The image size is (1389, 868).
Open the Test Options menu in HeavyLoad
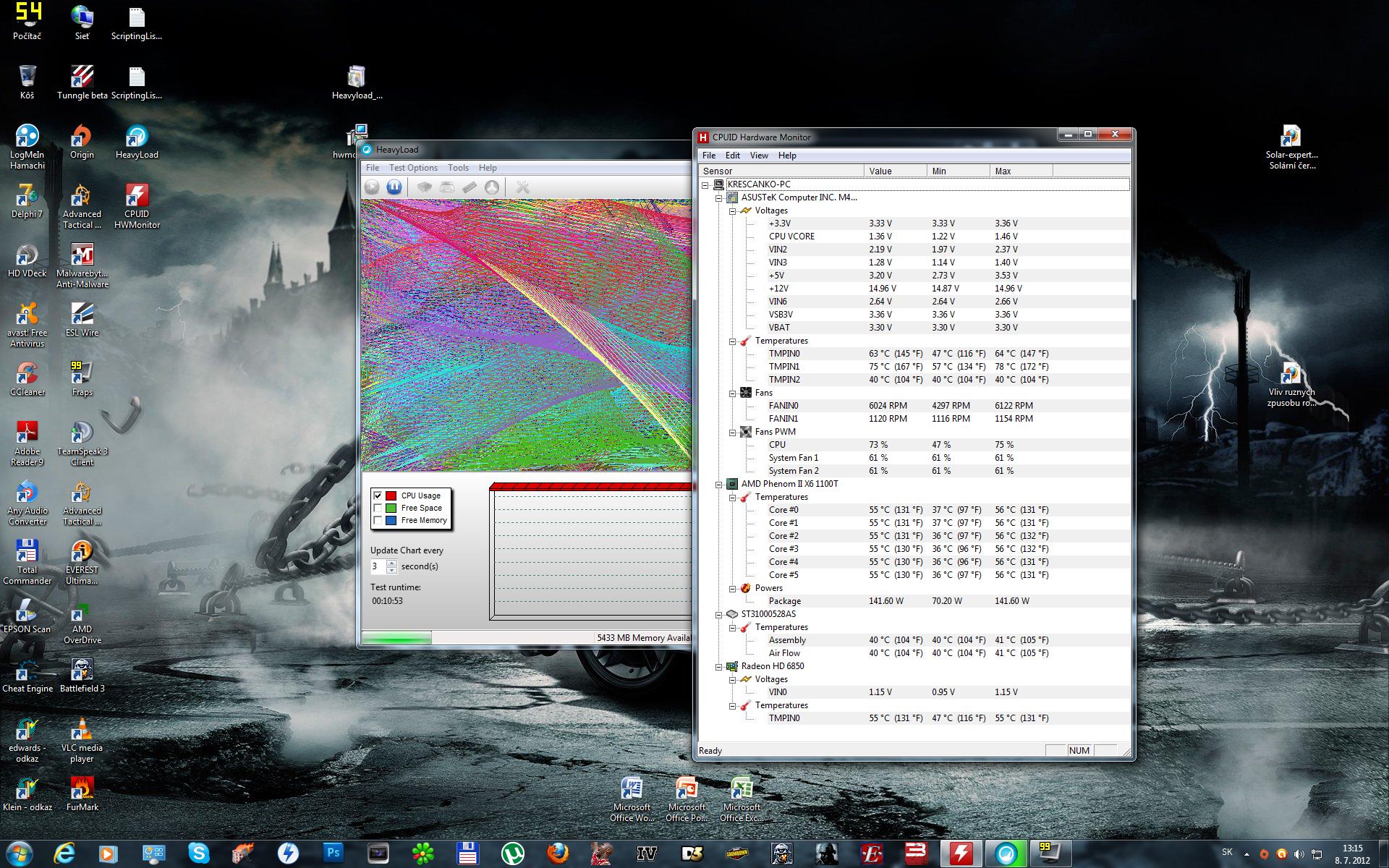pos(412,168)
